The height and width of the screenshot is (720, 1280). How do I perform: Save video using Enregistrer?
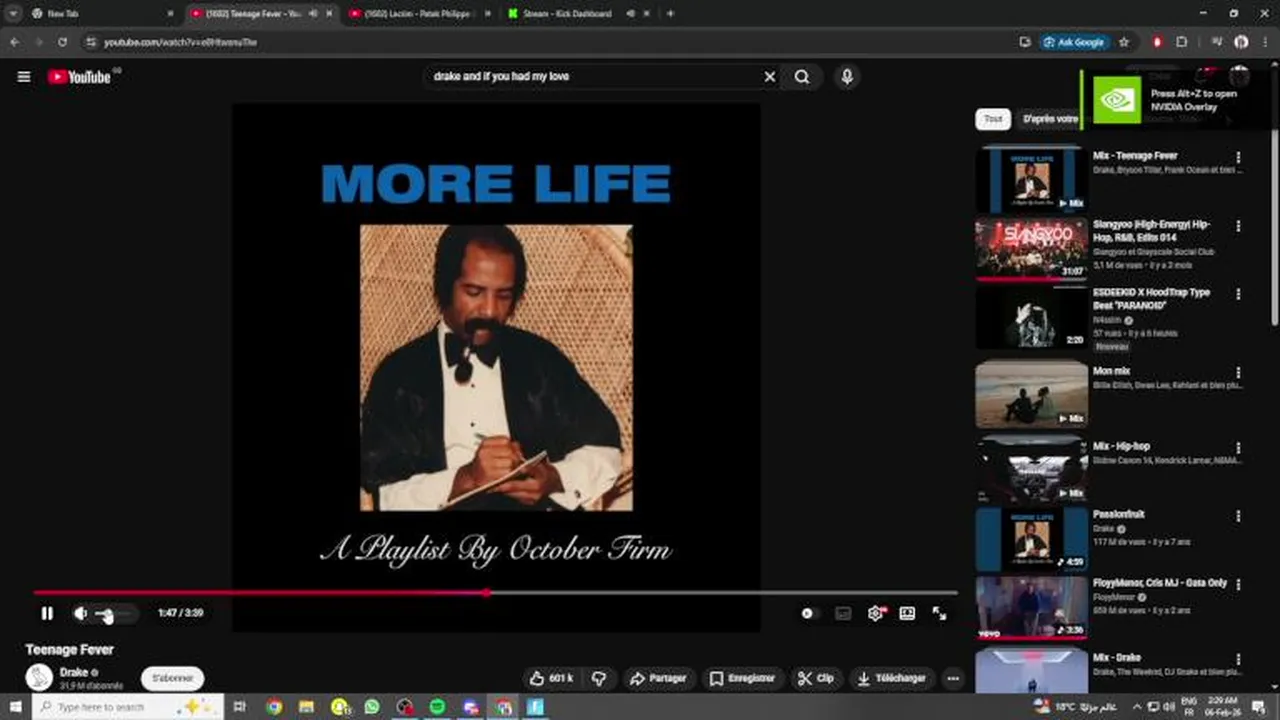pyautogui.click(x=743, y=678)
